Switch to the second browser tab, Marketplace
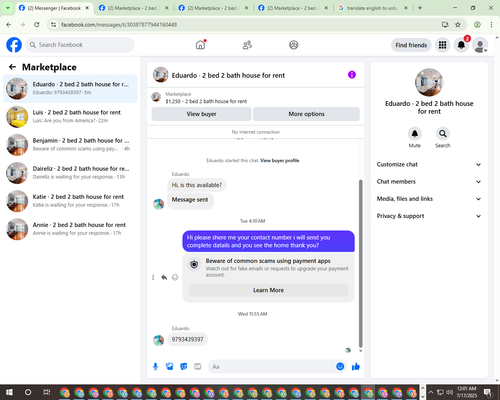Viewport: 500px width, 400px height. coord(134,8)
